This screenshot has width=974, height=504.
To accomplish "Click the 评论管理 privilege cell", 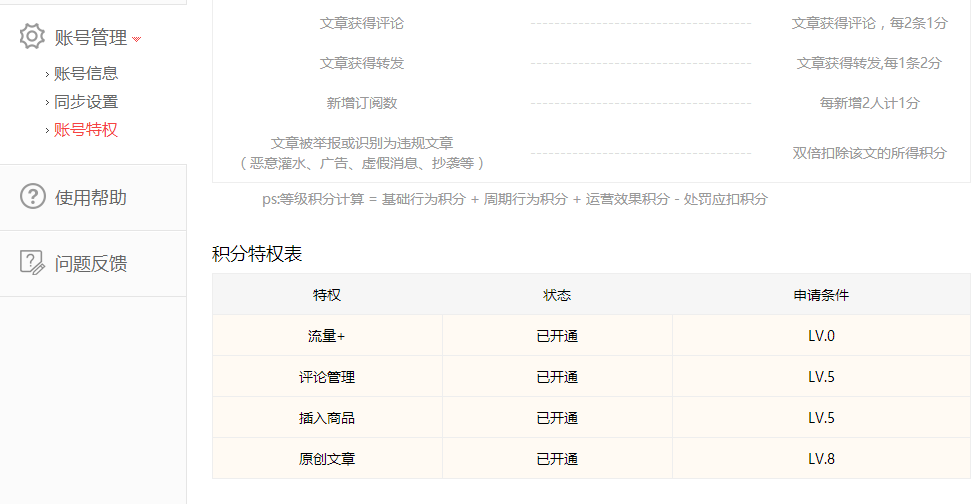I will pos(327,377).
